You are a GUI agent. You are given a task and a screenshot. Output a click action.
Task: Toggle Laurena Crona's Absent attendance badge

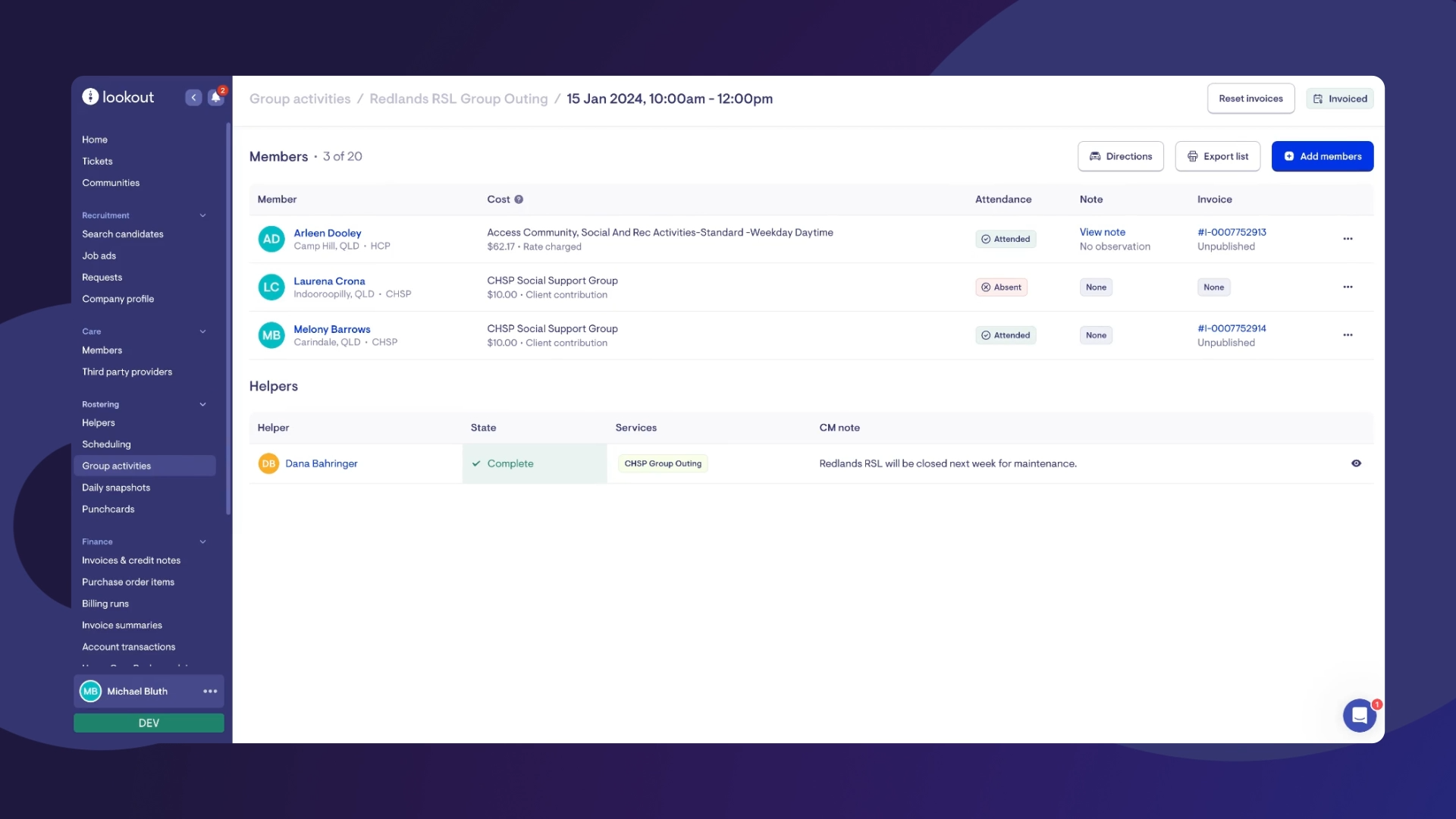click(1001, 287)
